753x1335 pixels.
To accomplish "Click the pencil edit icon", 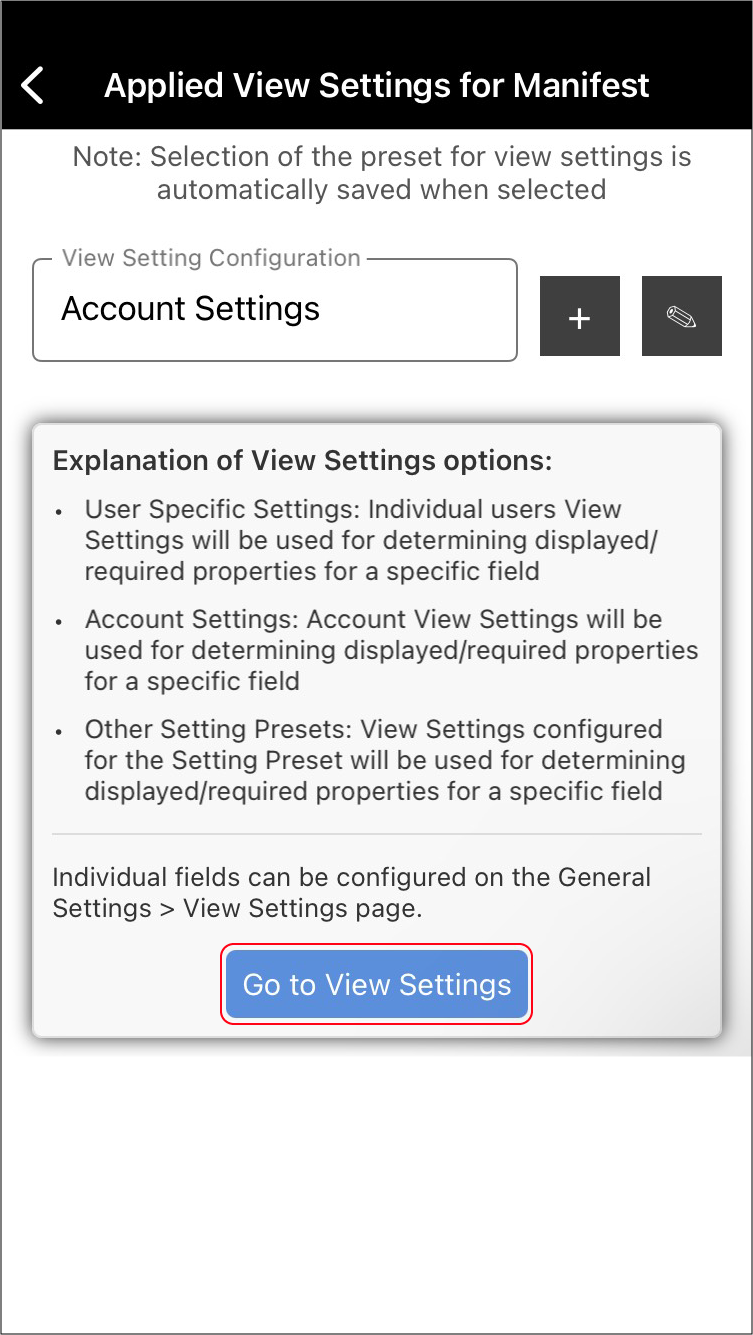I will [x=681, y=316].
